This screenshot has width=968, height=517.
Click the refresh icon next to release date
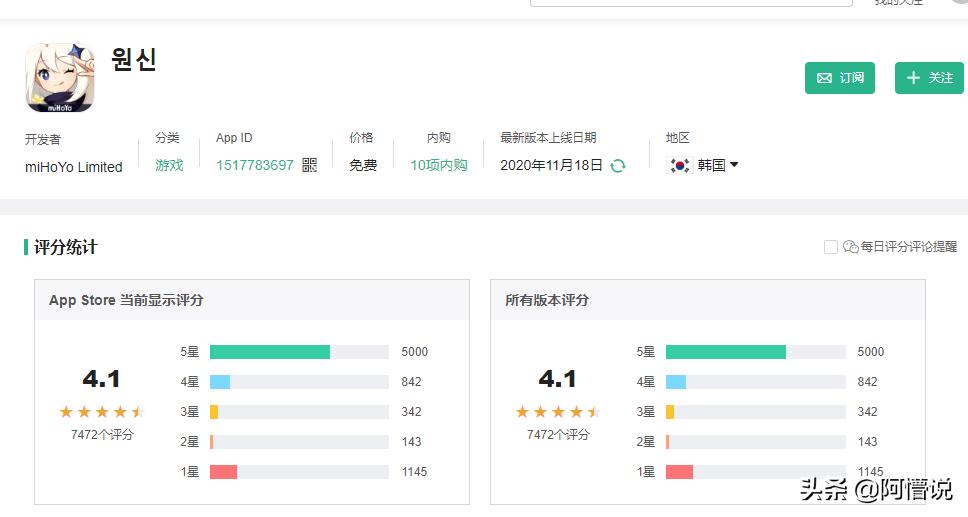(x=617, y=166)
